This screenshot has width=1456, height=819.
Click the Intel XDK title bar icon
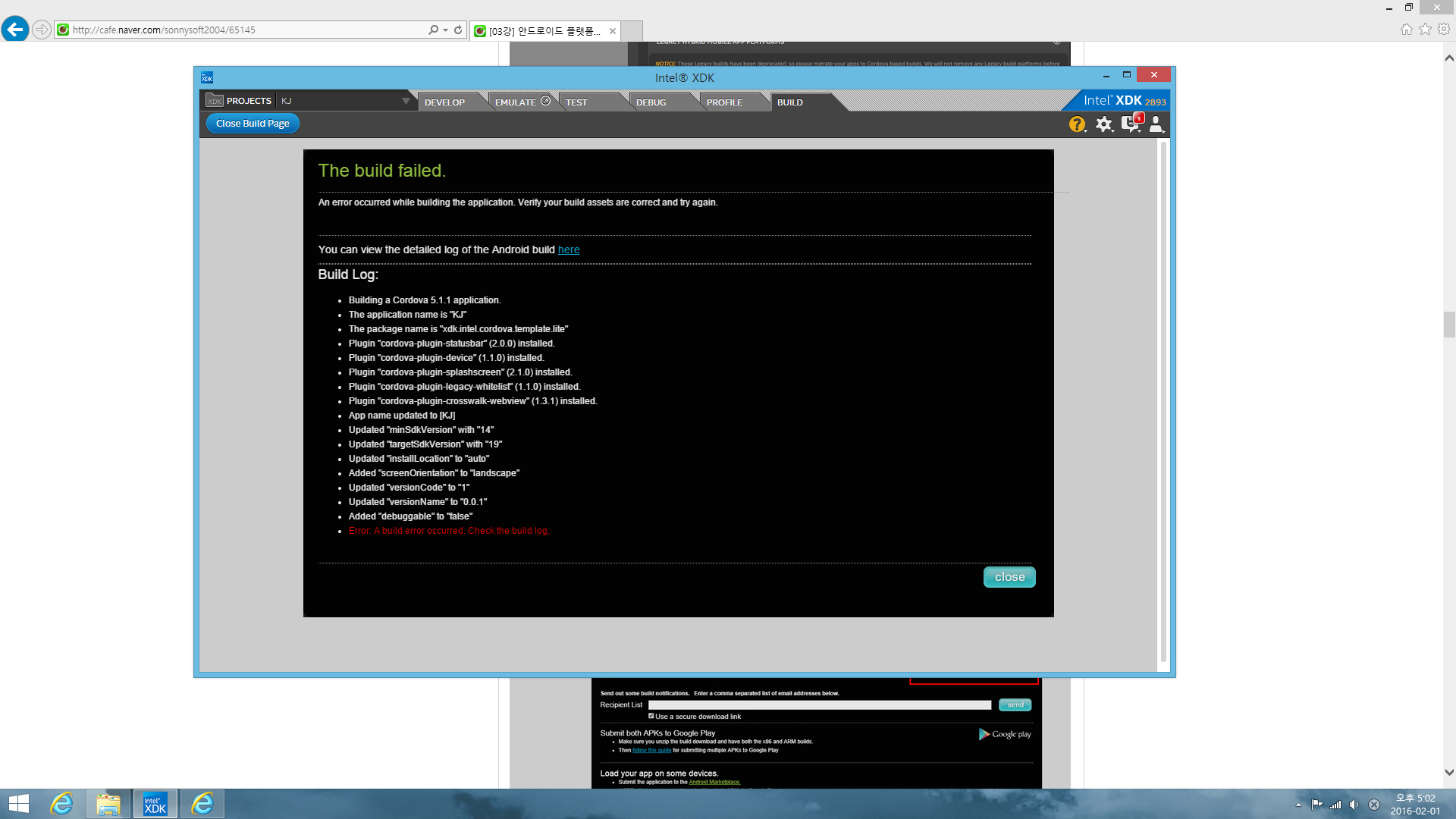207,77
